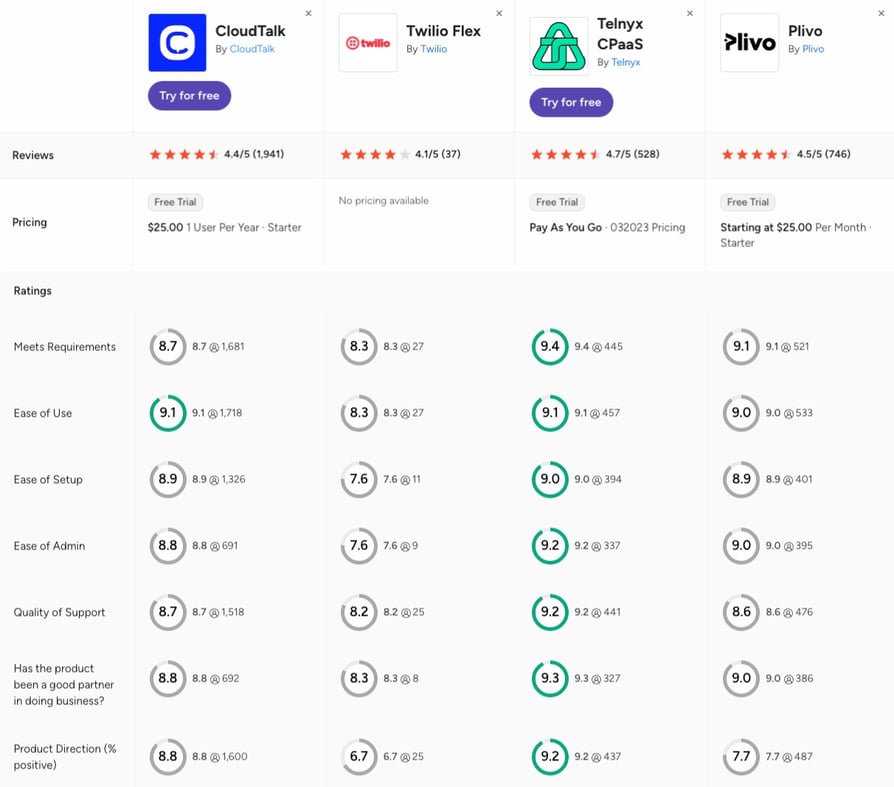
Task: Remove CloudTalk column with its X icon
Action: (308, 13)
